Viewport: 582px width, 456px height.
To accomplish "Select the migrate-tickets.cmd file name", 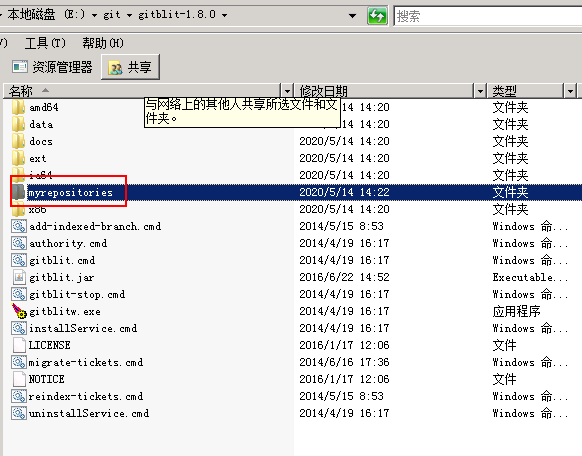I will pos(86,362).
